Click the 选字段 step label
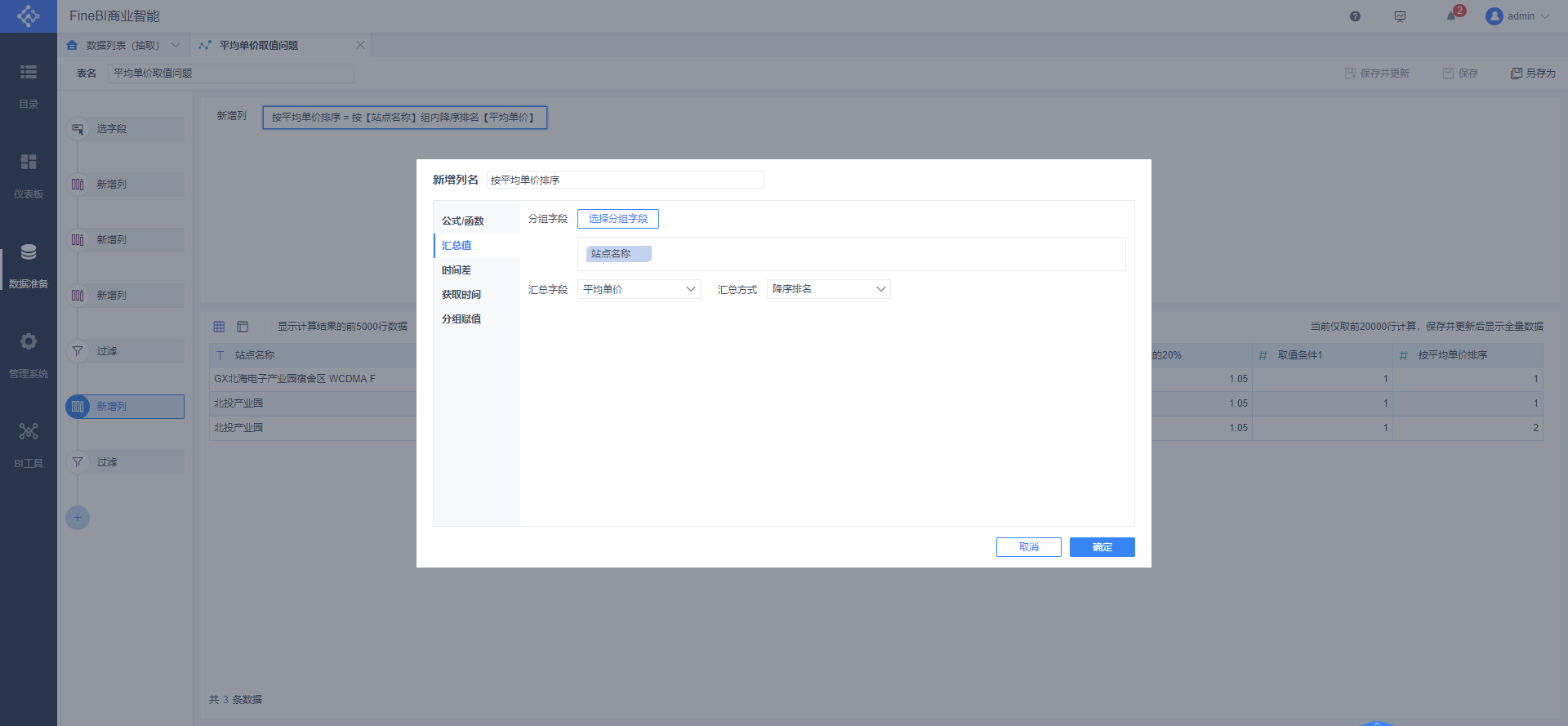Screen dimensions: 1568x726 (x=112, y=129)
